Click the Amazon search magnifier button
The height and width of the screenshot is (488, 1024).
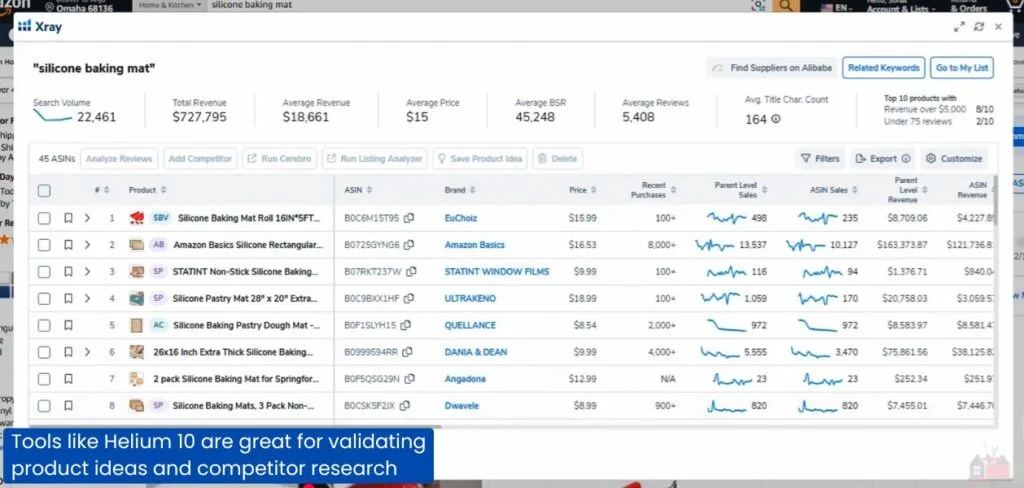point(786,6)
